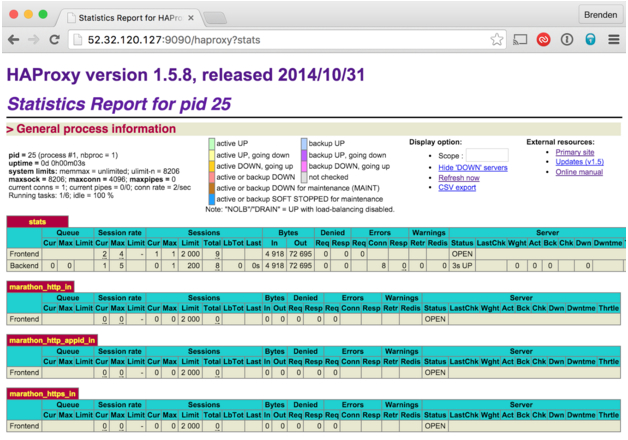
Task: Click the 'active or backup DOWN' swatch
Action: 211,177
